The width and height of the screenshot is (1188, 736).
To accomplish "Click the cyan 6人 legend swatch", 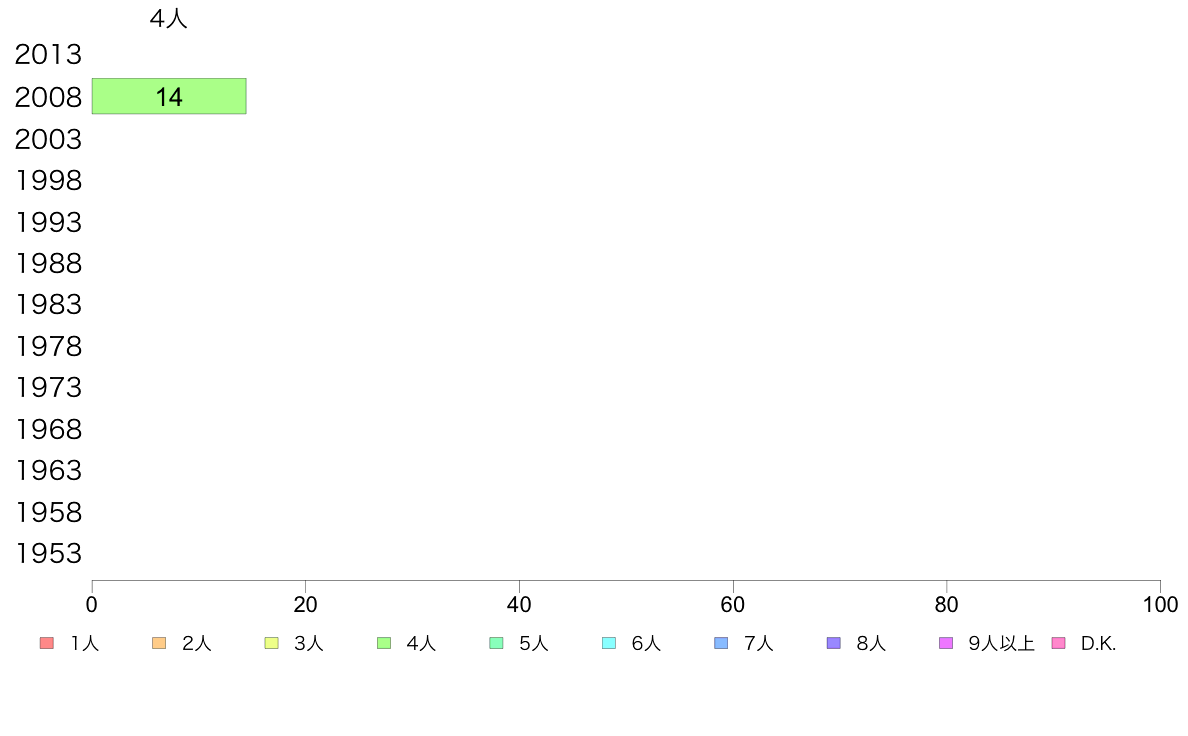I will click(609, 643).
